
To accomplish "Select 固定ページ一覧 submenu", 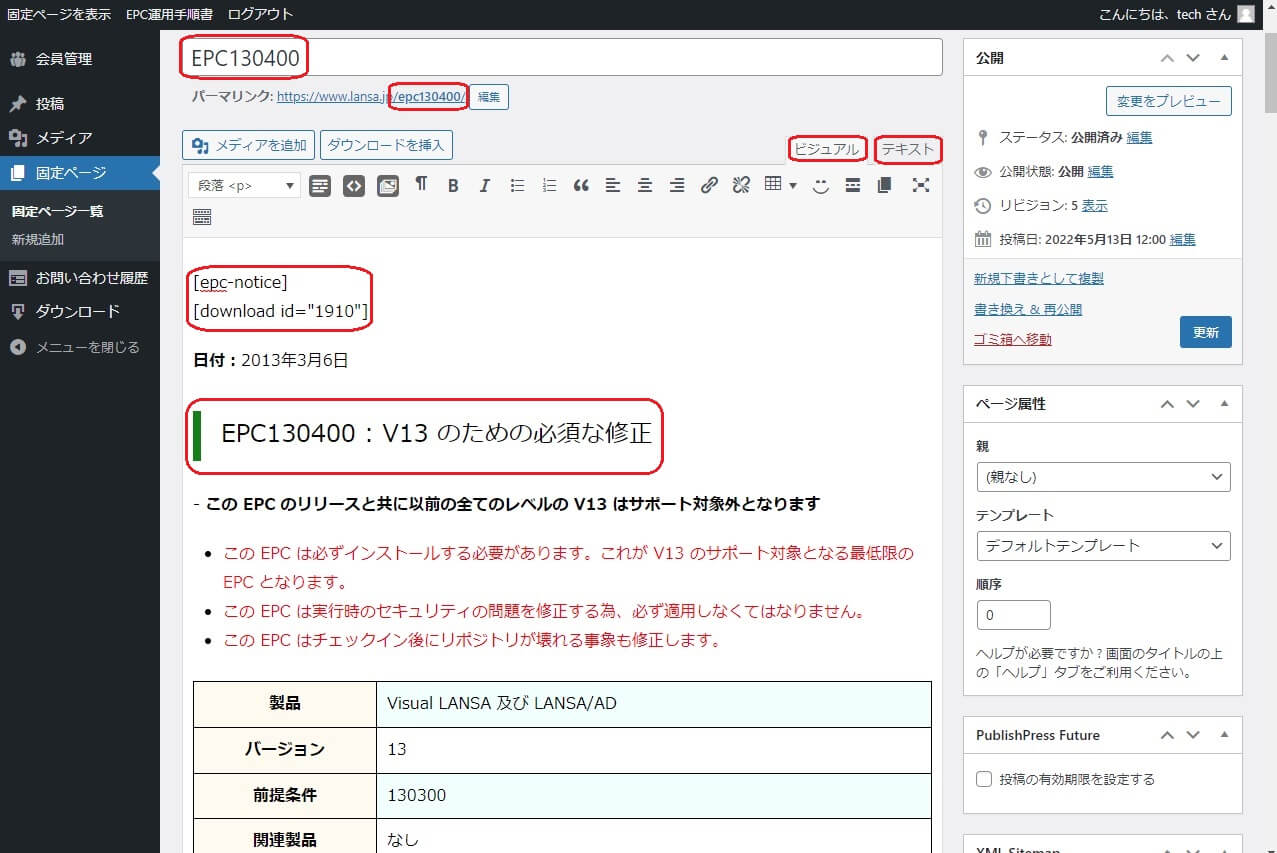I will tap(57, 211).
